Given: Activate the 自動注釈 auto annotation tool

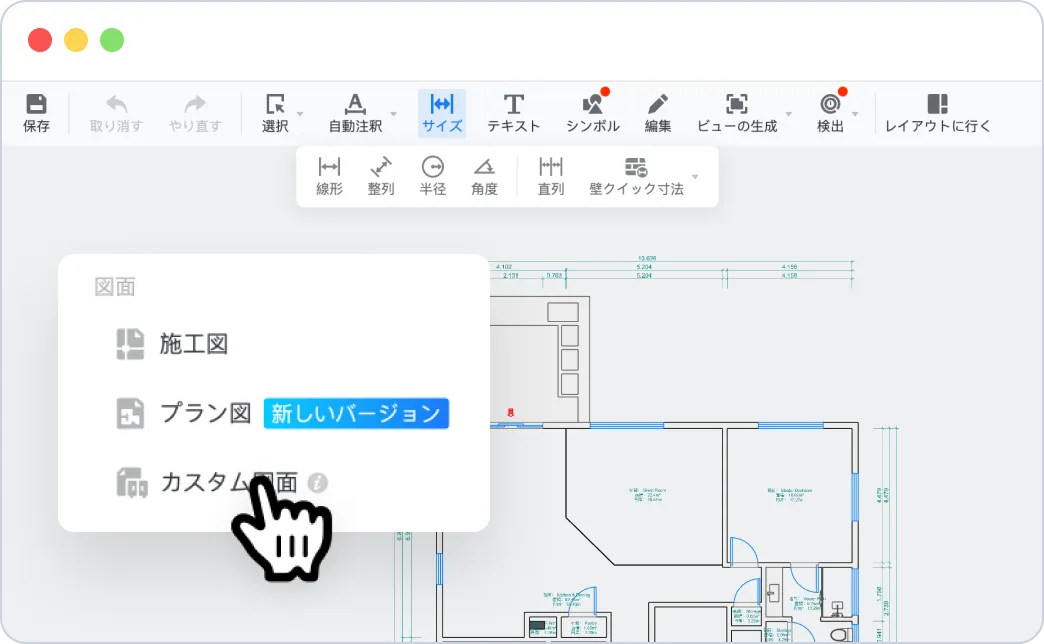Looking at the screenshot, I should pyautogui.click(x=356, y=113).
